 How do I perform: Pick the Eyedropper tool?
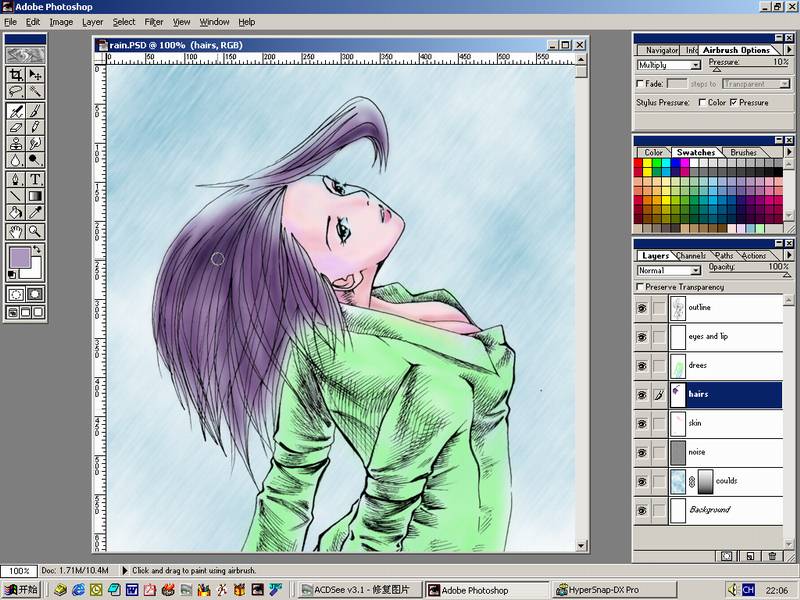[x=35, y=212]
